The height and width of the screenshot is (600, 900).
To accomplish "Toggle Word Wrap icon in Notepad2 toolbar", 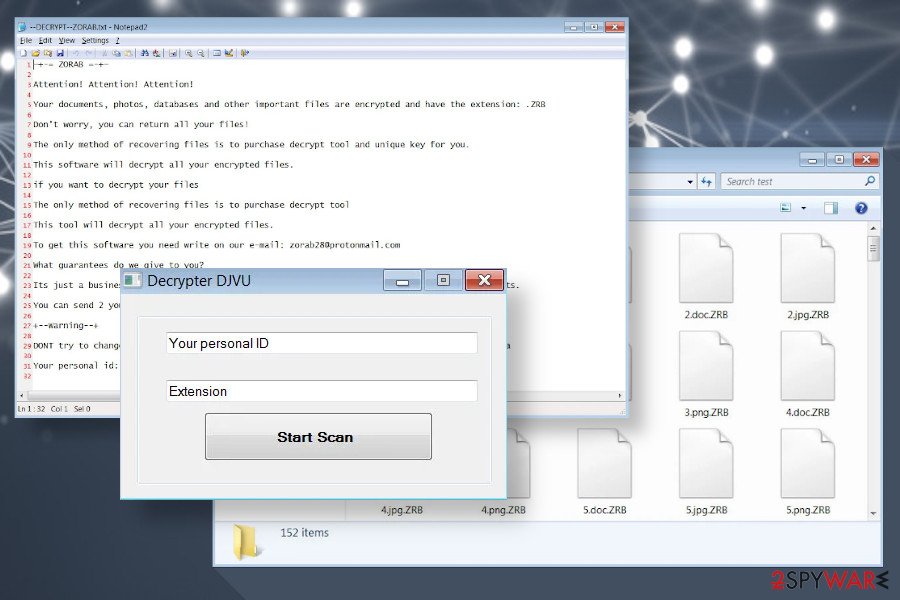I will point(173,53).
